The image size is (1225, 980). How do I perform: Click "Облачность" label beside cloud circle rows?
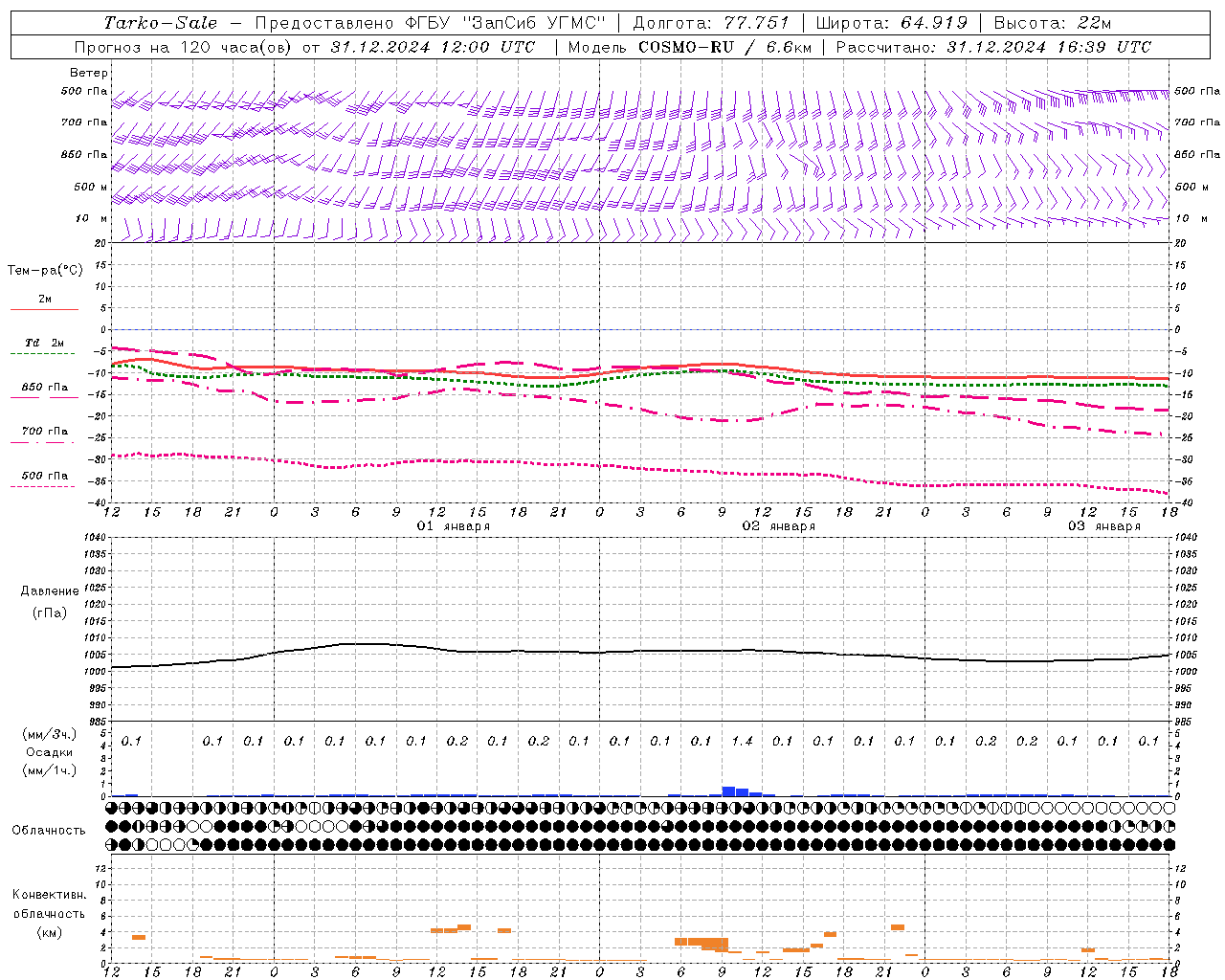(49, 830)
